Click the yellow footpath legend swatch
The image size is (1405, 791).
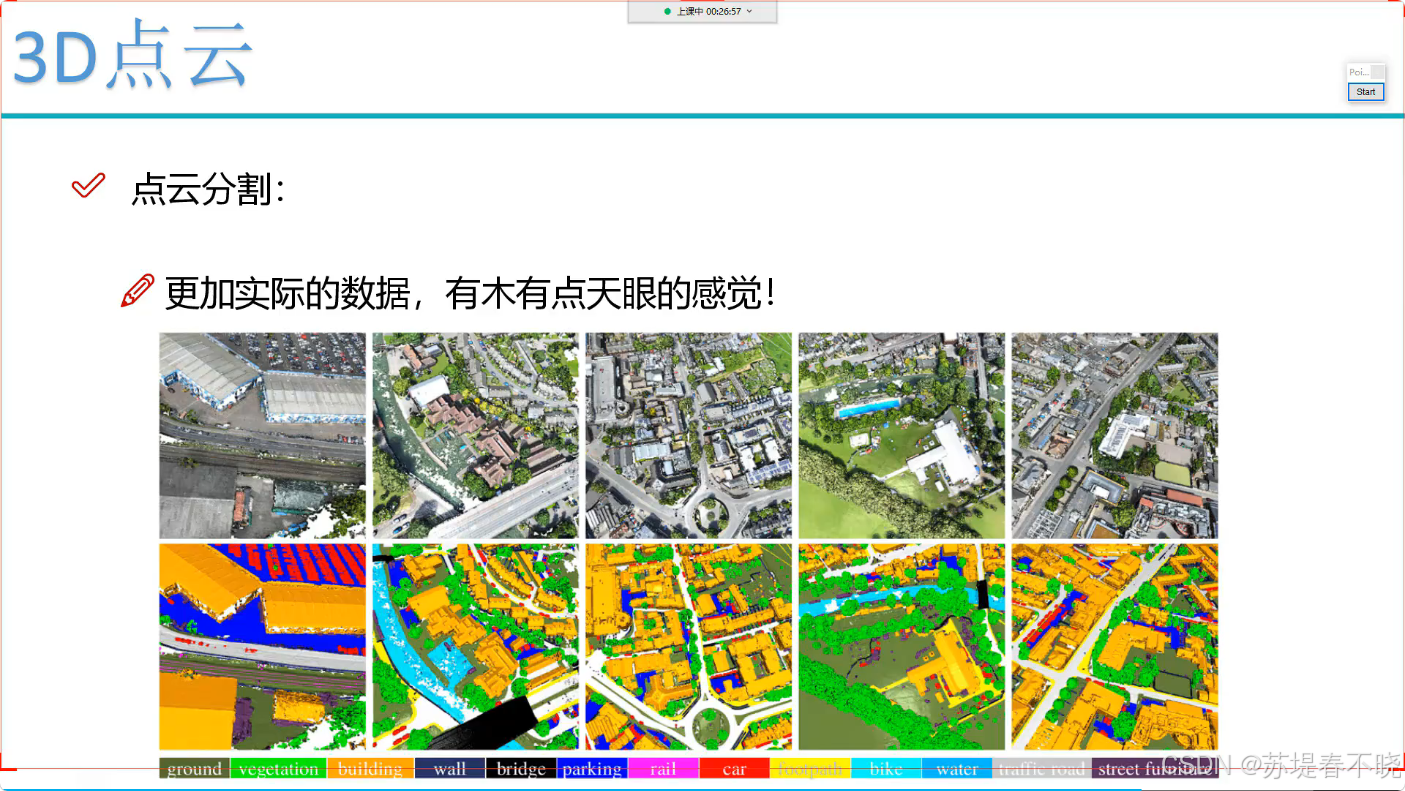coord(810,769)
